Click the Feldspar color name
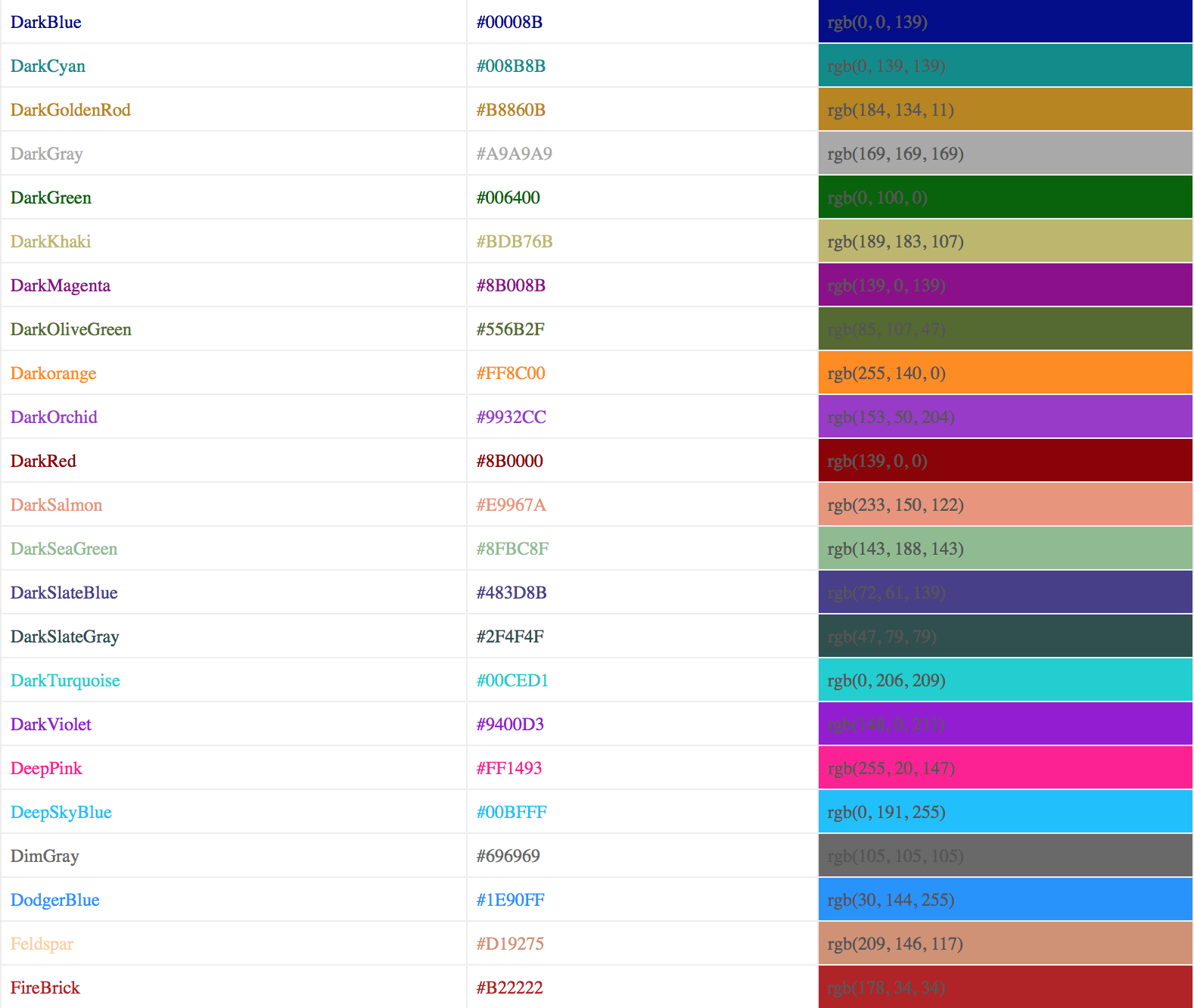This screenshot has width=1194, height=1008. tap(42, 944)
